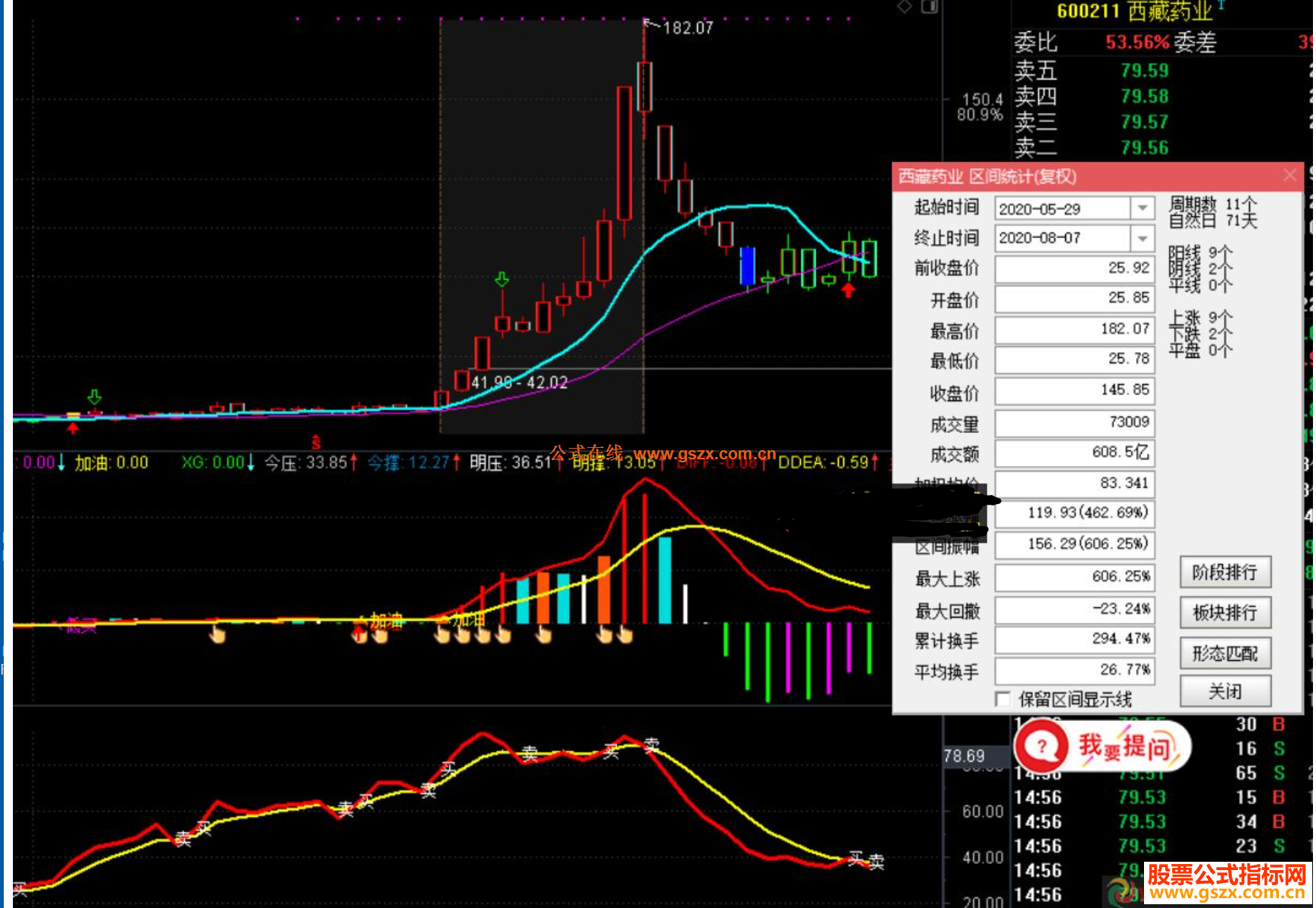1316x908 pixels.
Task: Click the trade tick with volume 30 B
Action: (1261, 724)
